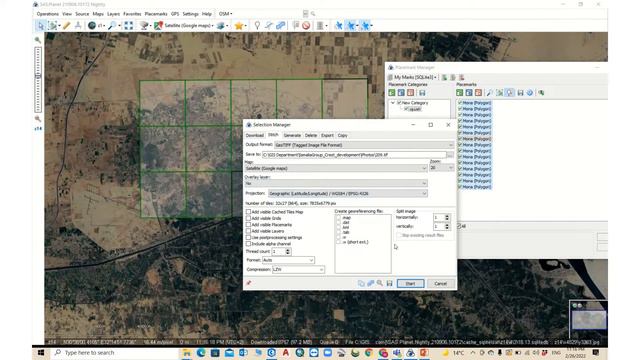
Task: Open the Output format dropdown
Action: [364, 145]
